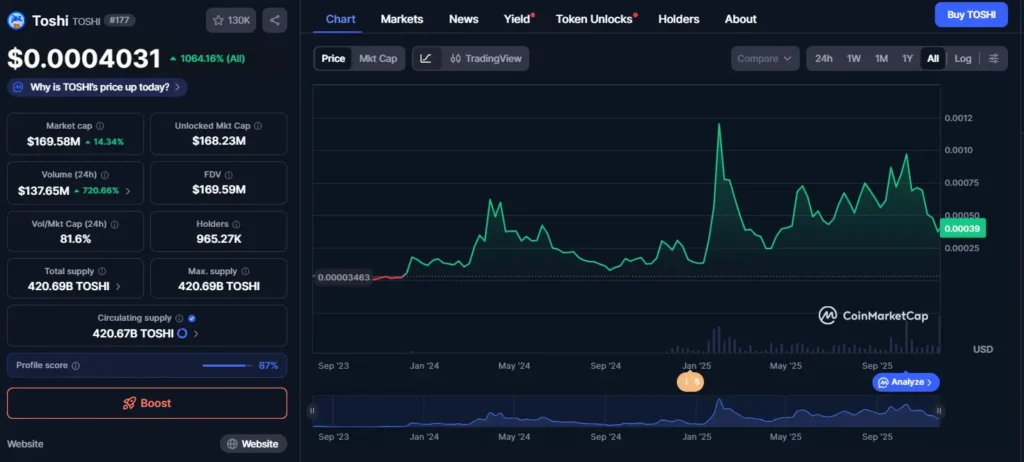The height and width of the screenshot is (462, 1024).
Task: Click the 965.27K holders value
Action: click(x=219, y=239)
